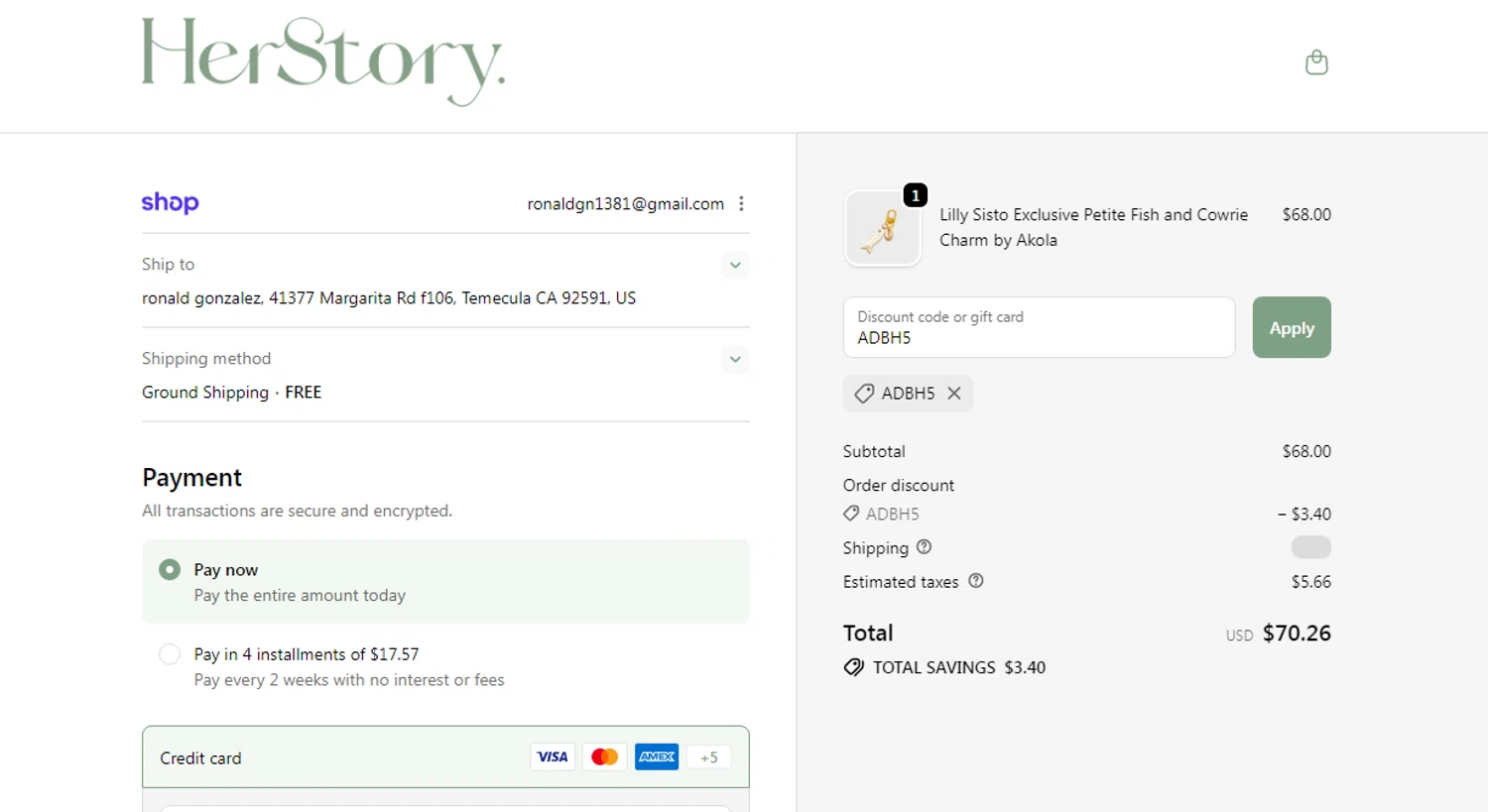The height and width of the screenshot is (812, 1488).
Task: Click the Credit card payment header
Action: point(445,757)
